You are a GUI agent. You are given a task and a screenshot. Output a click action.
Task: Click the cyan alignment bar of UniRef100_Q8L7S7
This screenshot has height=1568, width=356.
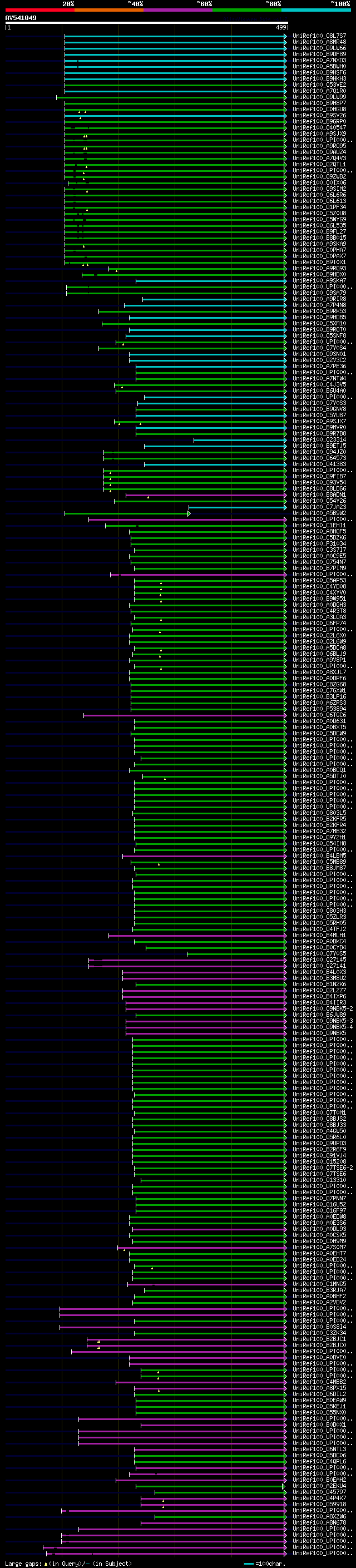coord(175,36)
